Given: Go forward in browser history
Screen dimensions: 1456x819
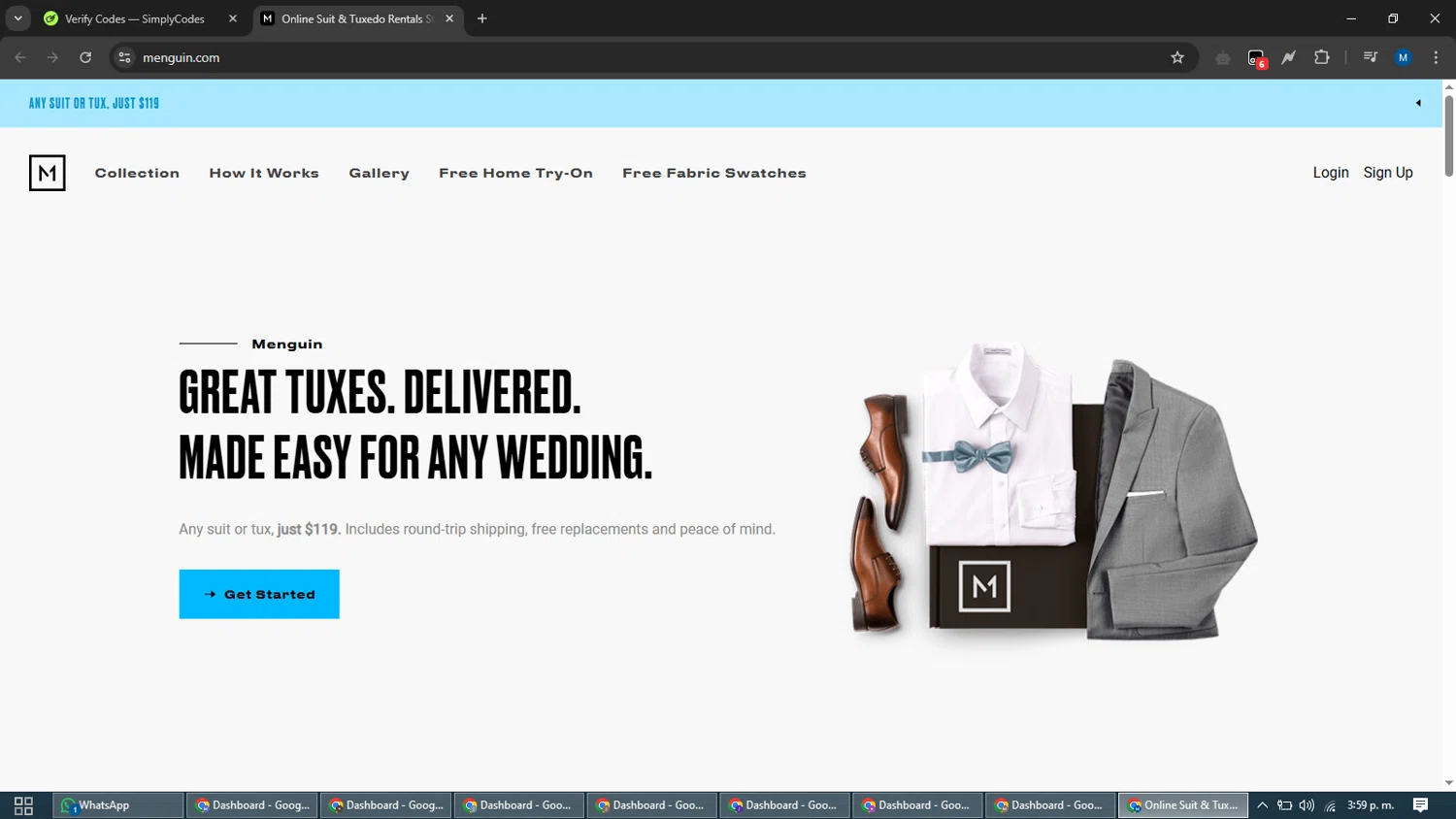Looking at the screenshot, I should pos(52,57).
